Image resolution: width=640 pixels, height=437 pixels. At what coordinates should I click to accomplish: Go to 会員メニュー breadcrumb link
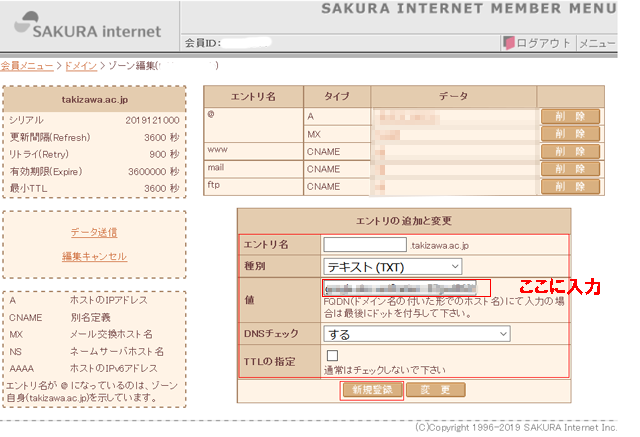pyautogui.click(x=27, y=66)
